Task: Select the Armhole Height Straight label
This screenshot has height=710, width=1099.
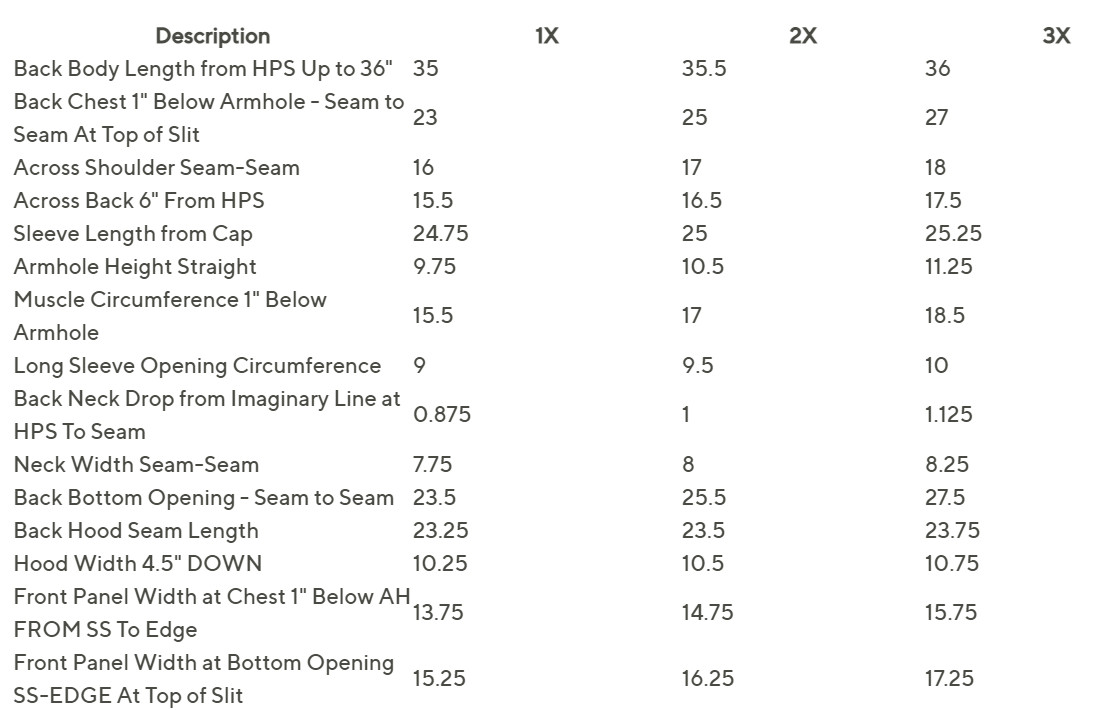Action: point(135,267)
